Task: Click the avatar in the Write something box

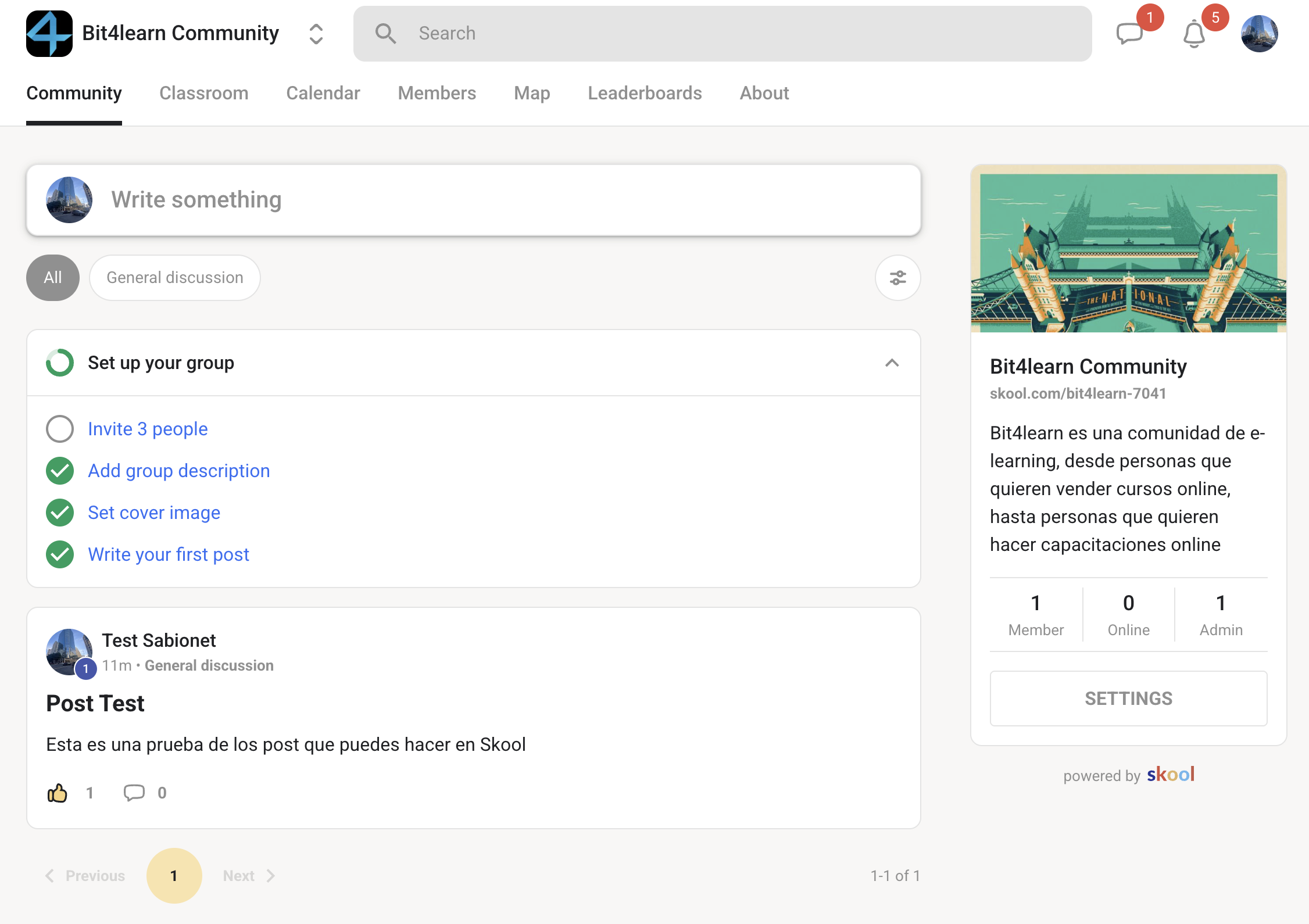Action: click(x=69, y=200)
